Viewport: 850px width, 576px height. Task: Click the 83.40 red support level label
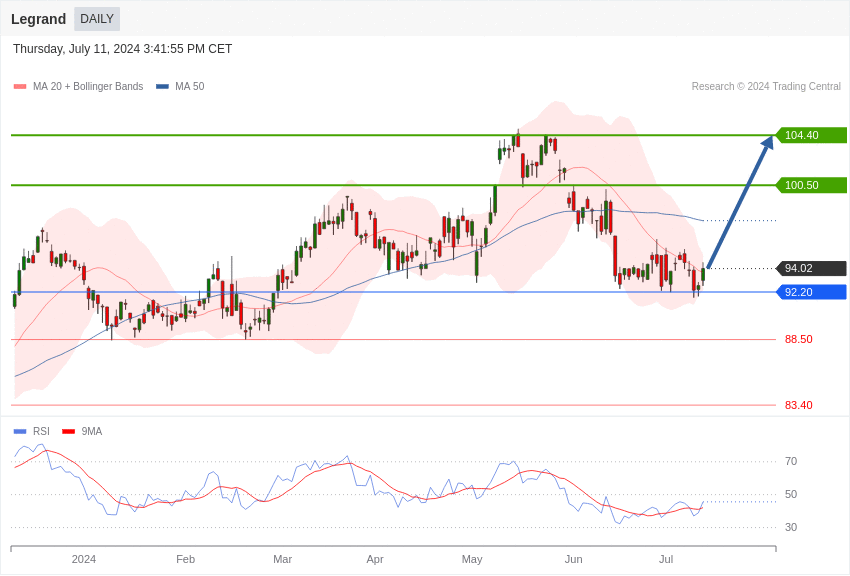pos(798,405)
